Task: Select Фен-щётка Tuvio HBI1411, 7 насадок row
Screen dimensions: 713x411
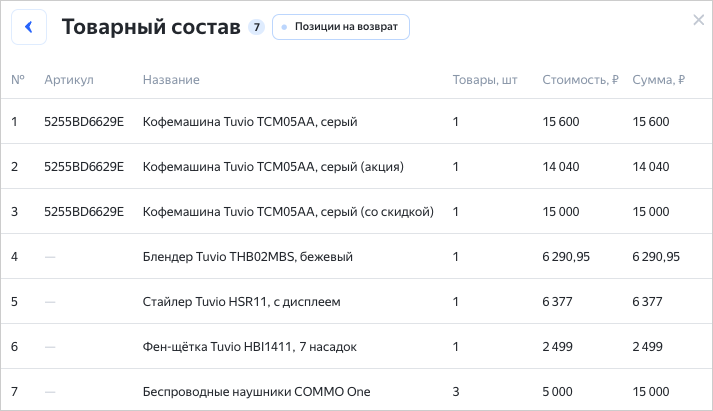Action: [x=249, y=347]
